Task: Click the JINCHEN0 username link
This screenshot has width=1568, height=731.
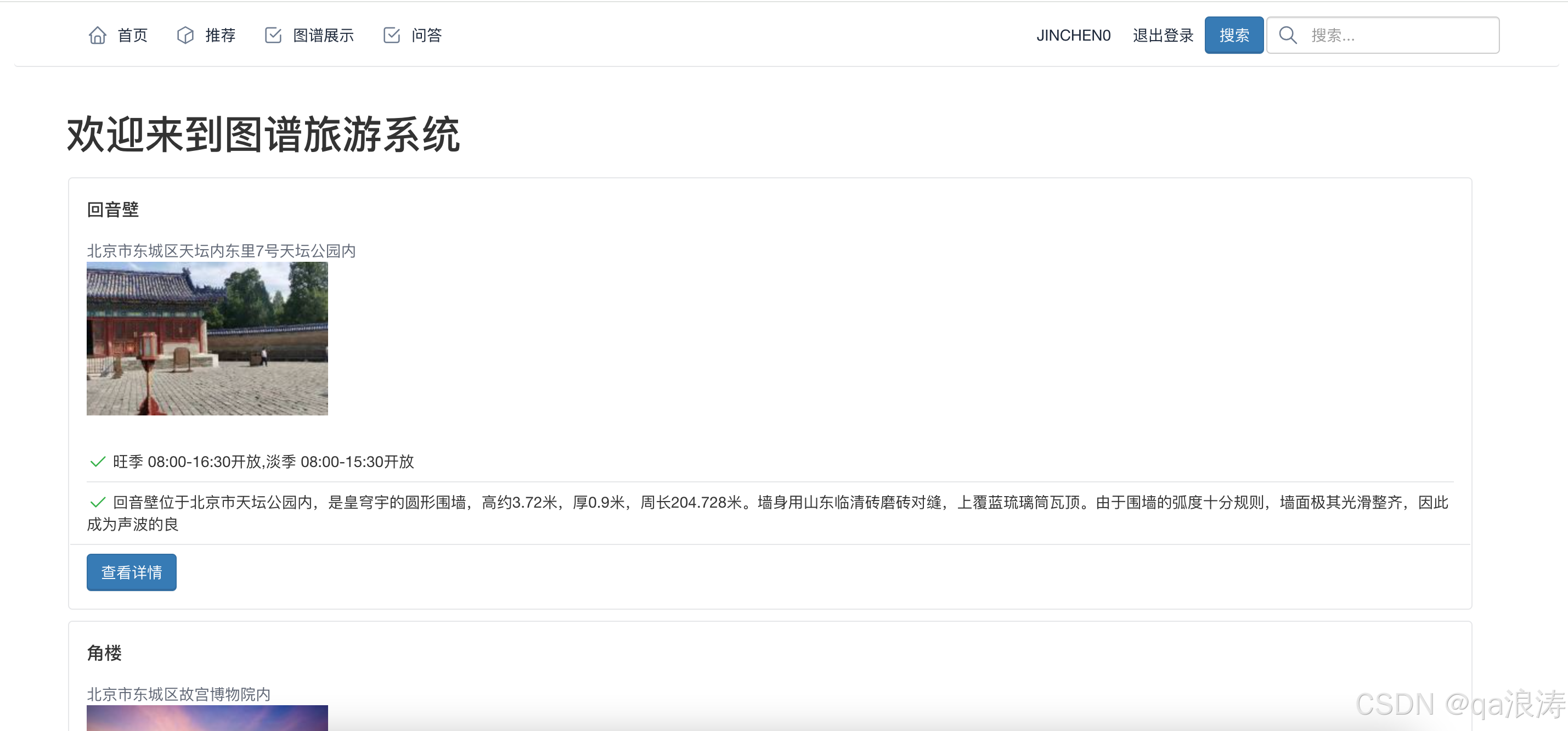Action: coord(1073,35)
